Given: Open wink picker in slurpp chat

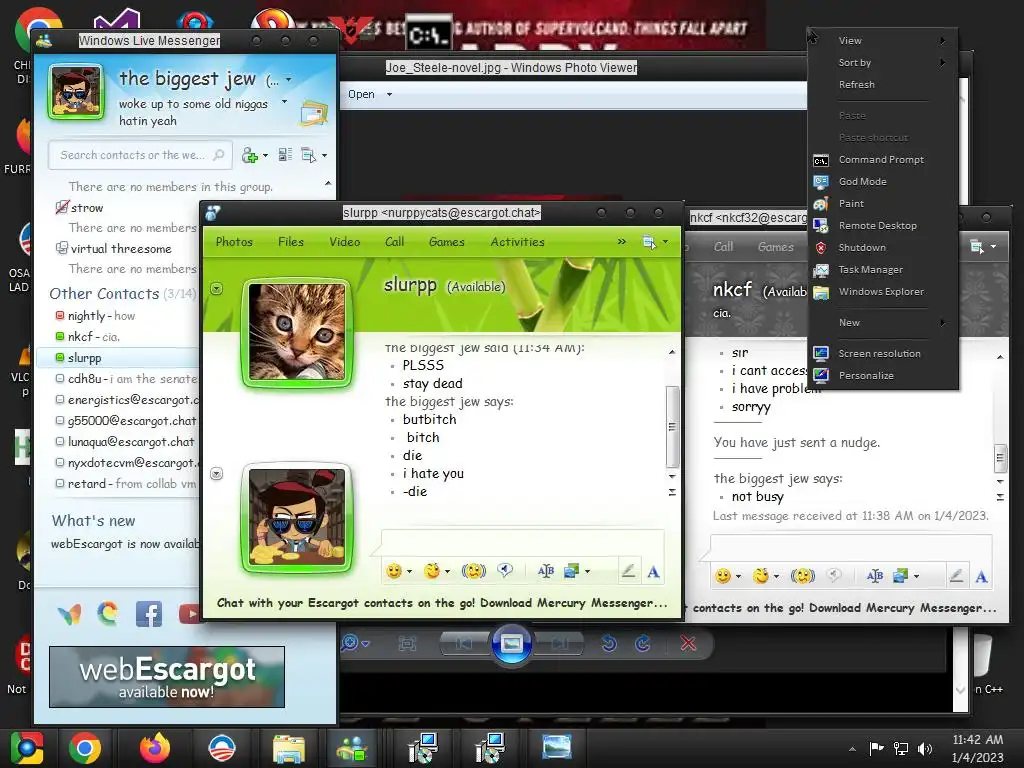Looking at the screenshot, I should point(432,571).
